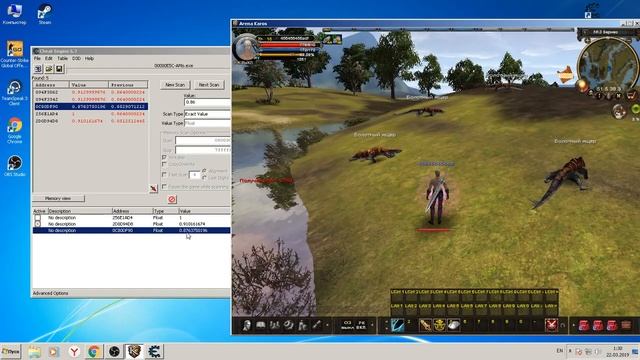Viewport: 640px width, 360px height.
Task: Open the Table menu in Cheat Engine
Action: tap(62, 58)
